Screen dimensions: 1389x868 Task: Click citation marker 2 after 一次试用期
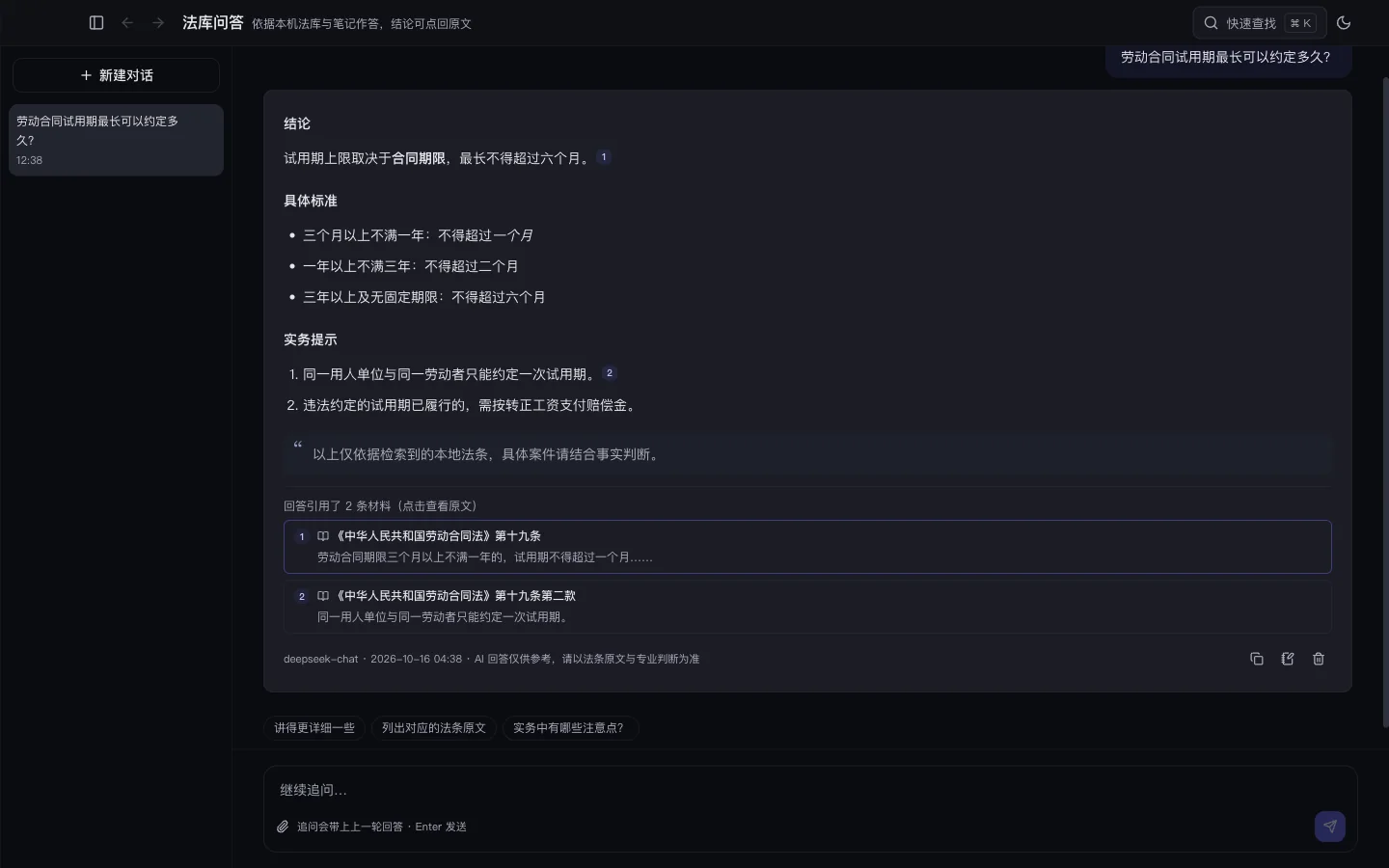click(610, 373)
